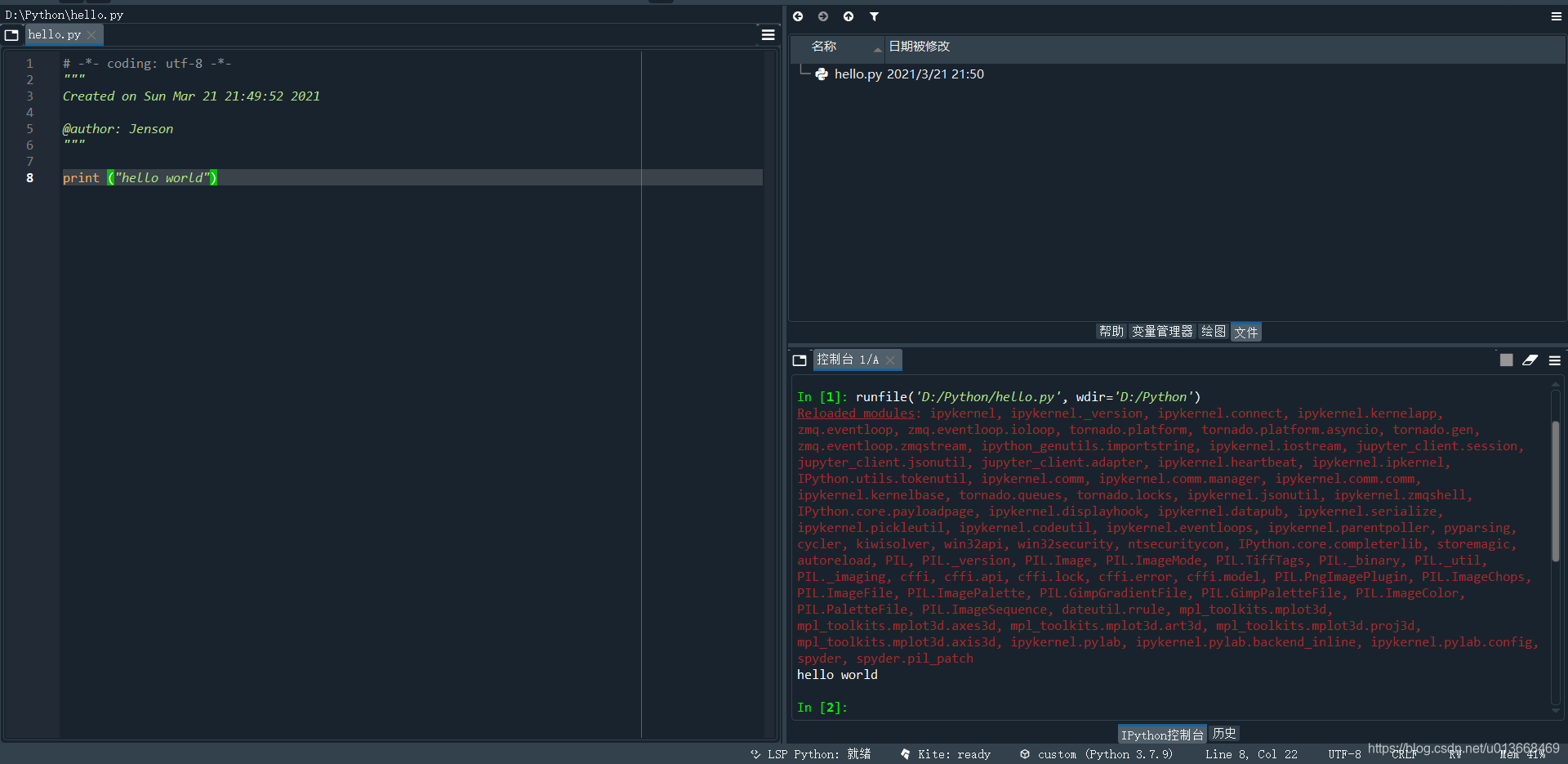The width and height of the screenshot is (1568, 764).
Task: Clear console with the eraser icon
Action: 1530,360
